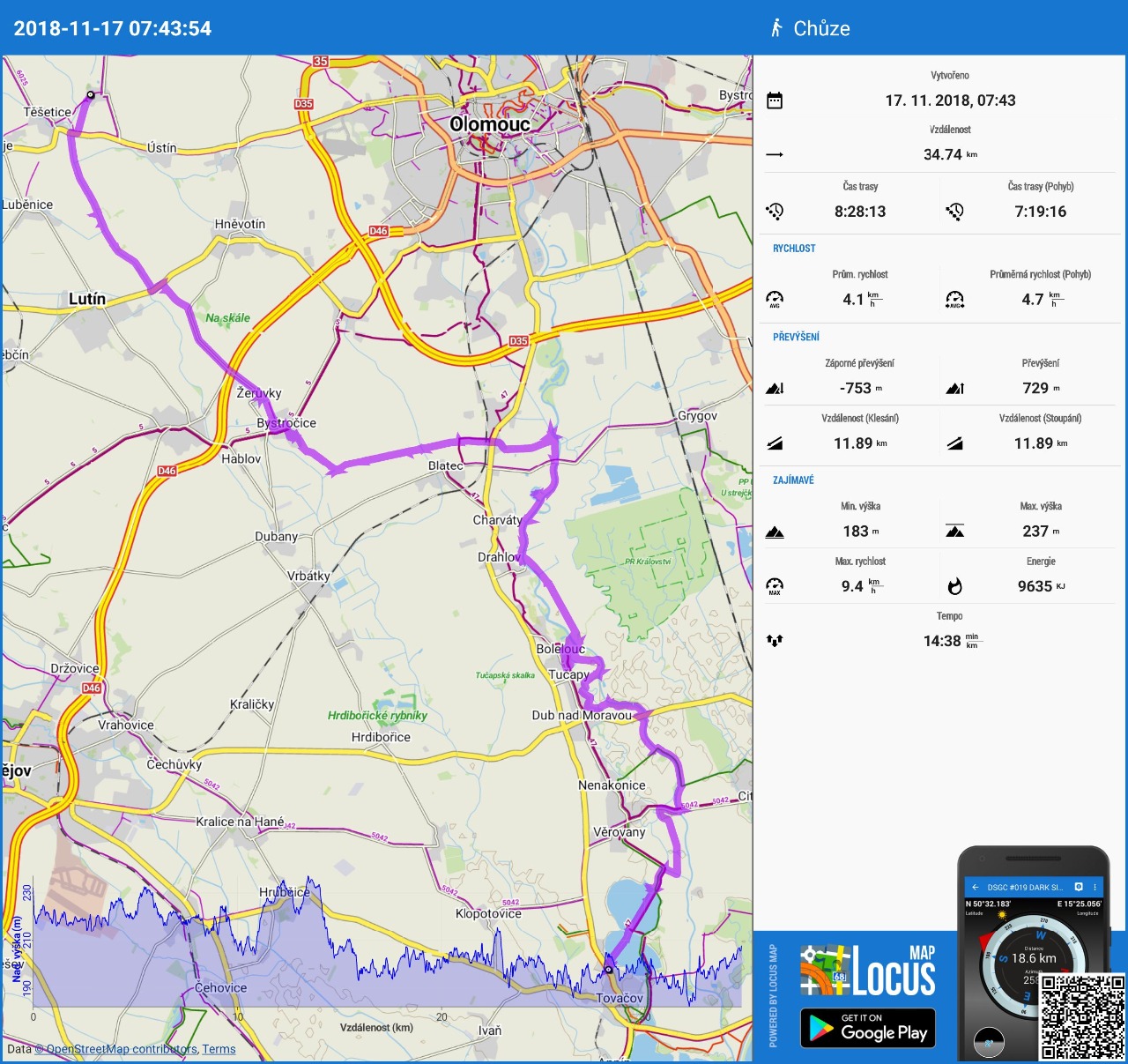Click the pace arrows icon beside 14:38
The image size is (1128, 1064).
[x=775, y=641]
